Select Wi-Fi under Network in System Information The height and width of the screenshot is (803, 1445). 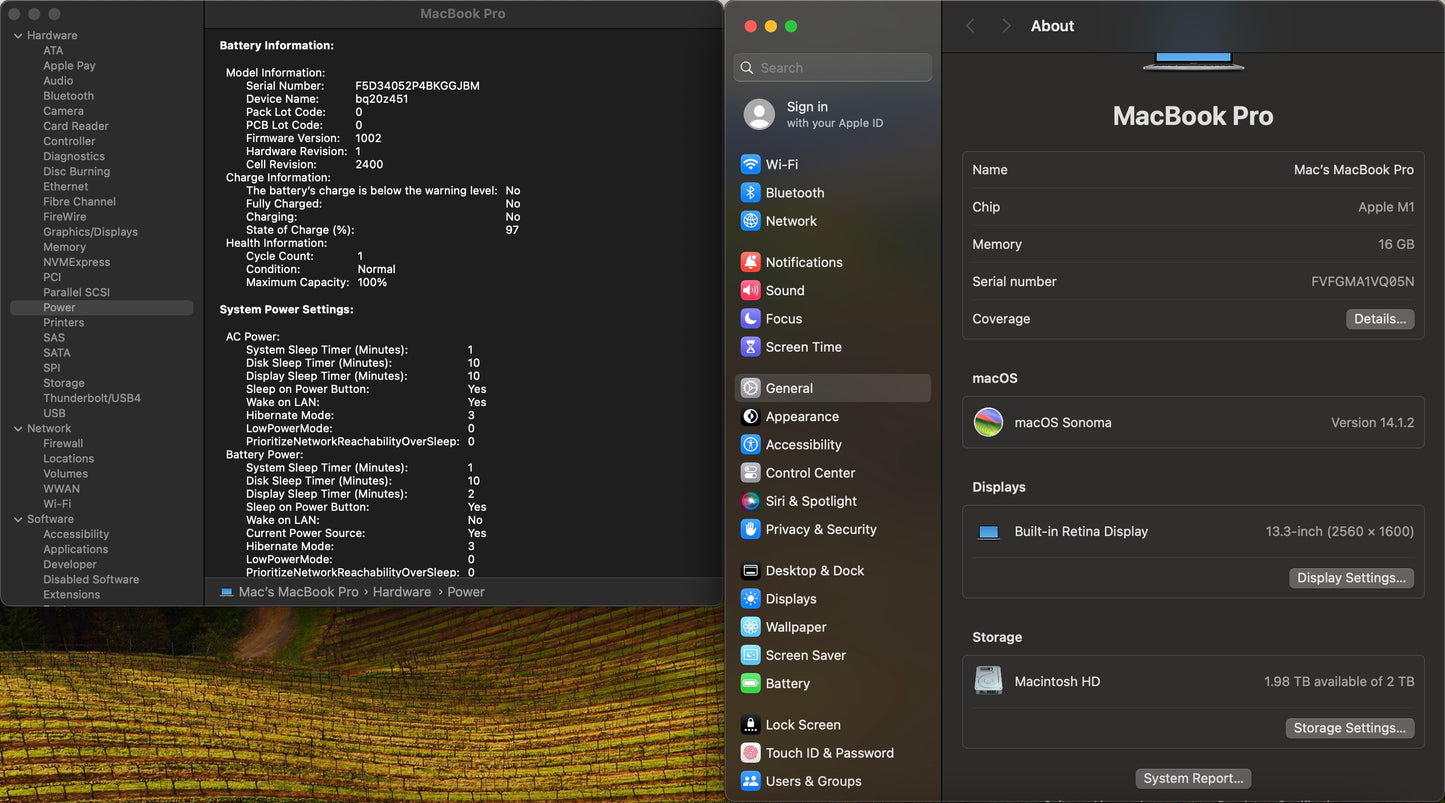coord(57,504)
